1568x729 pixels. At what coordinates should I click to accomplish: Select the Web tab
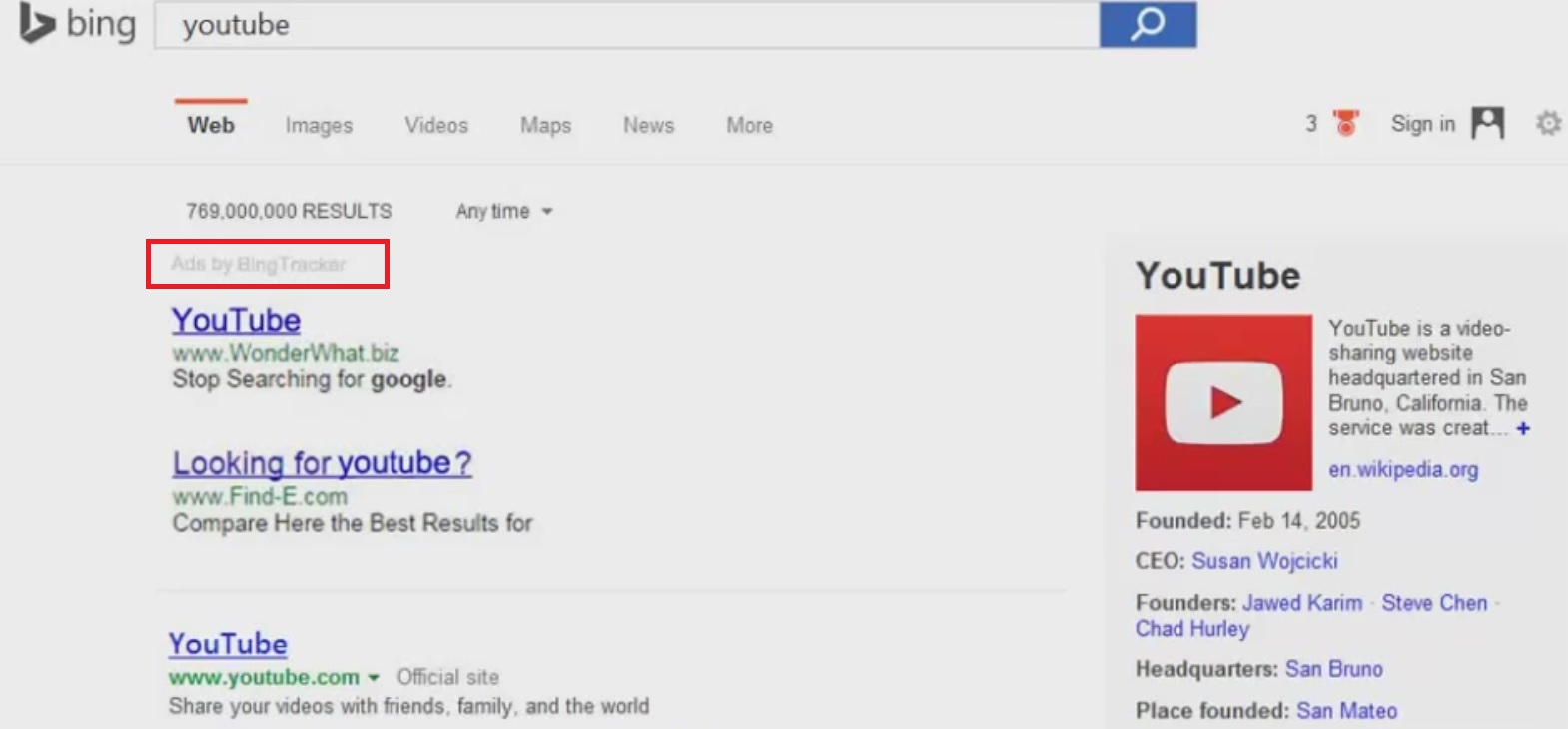click(x=211, y=125)
